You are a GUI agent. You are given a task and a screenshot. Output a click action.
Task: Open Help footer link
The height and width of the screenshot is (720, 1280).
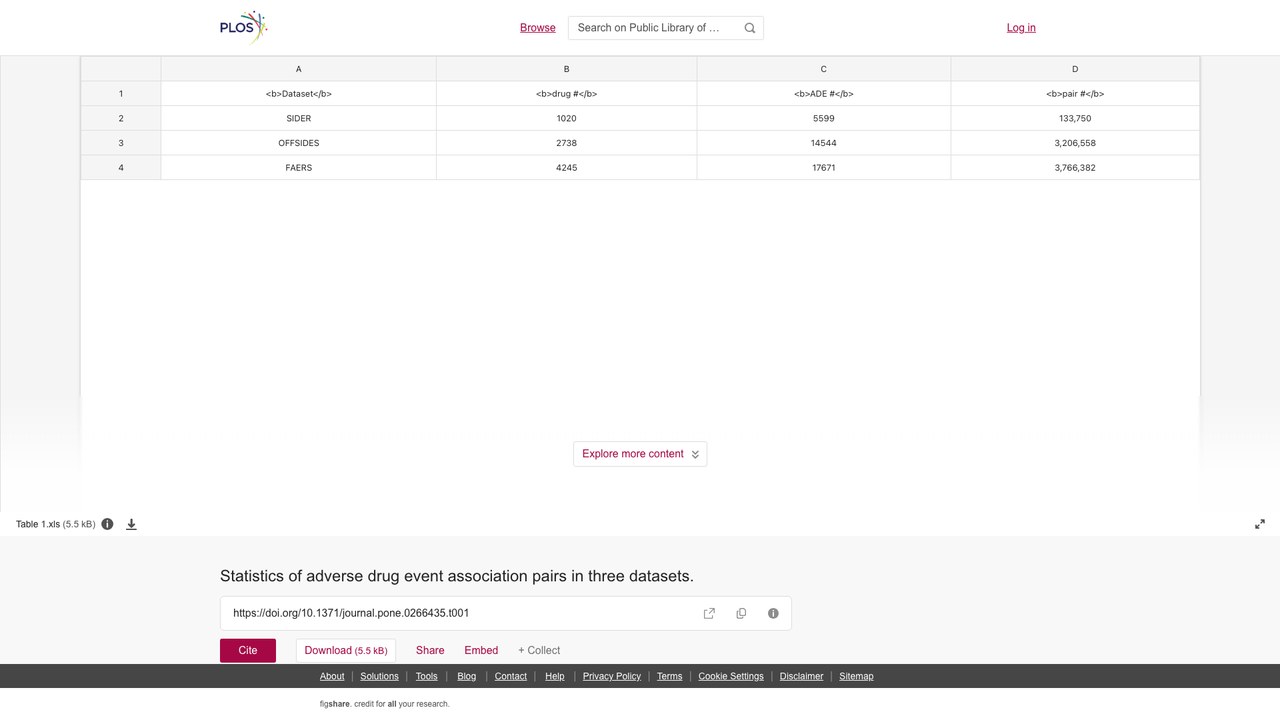pos(555,676)
